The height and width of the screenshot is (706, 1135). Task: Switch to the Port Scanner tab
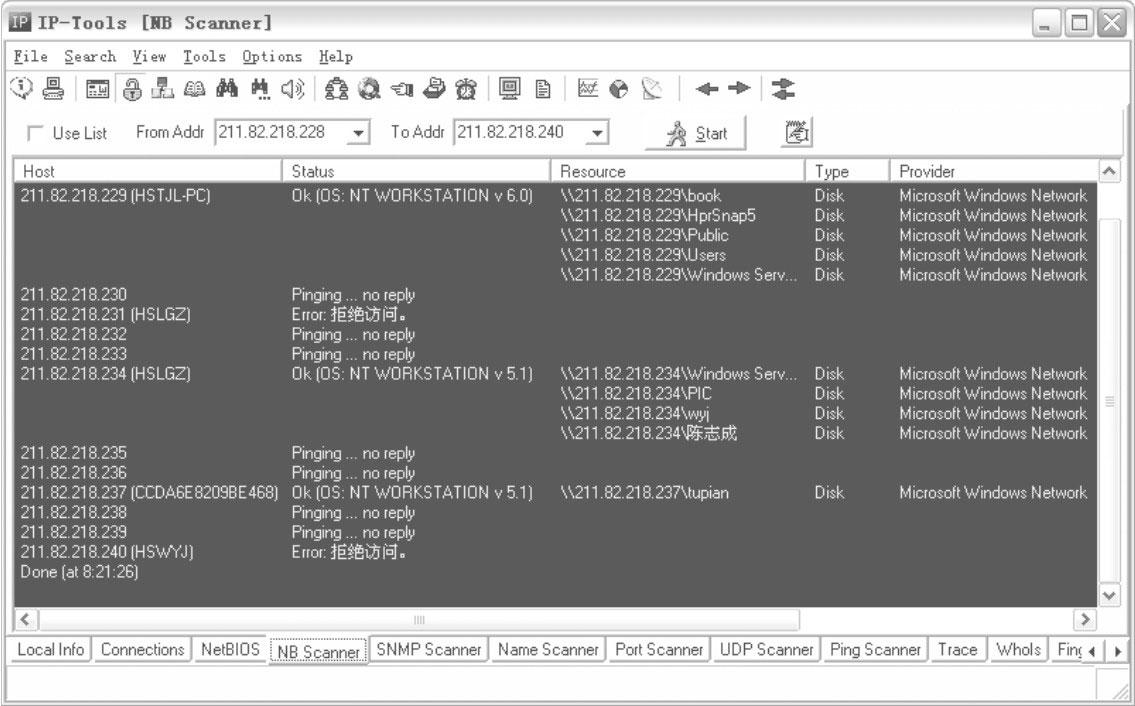(x=661, y=649)
